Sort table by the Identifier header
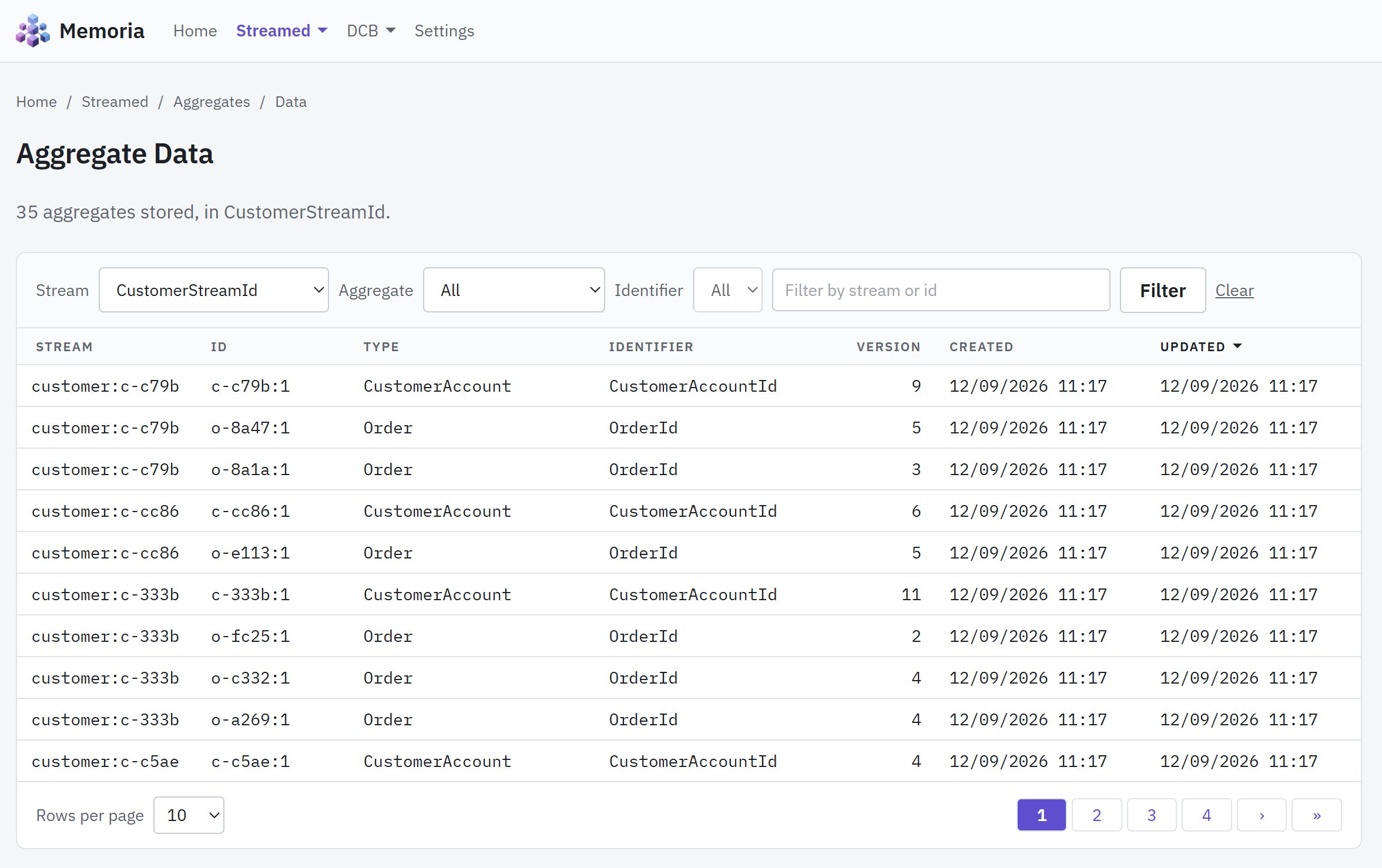The image size is (1382, 868). [651, 346]
